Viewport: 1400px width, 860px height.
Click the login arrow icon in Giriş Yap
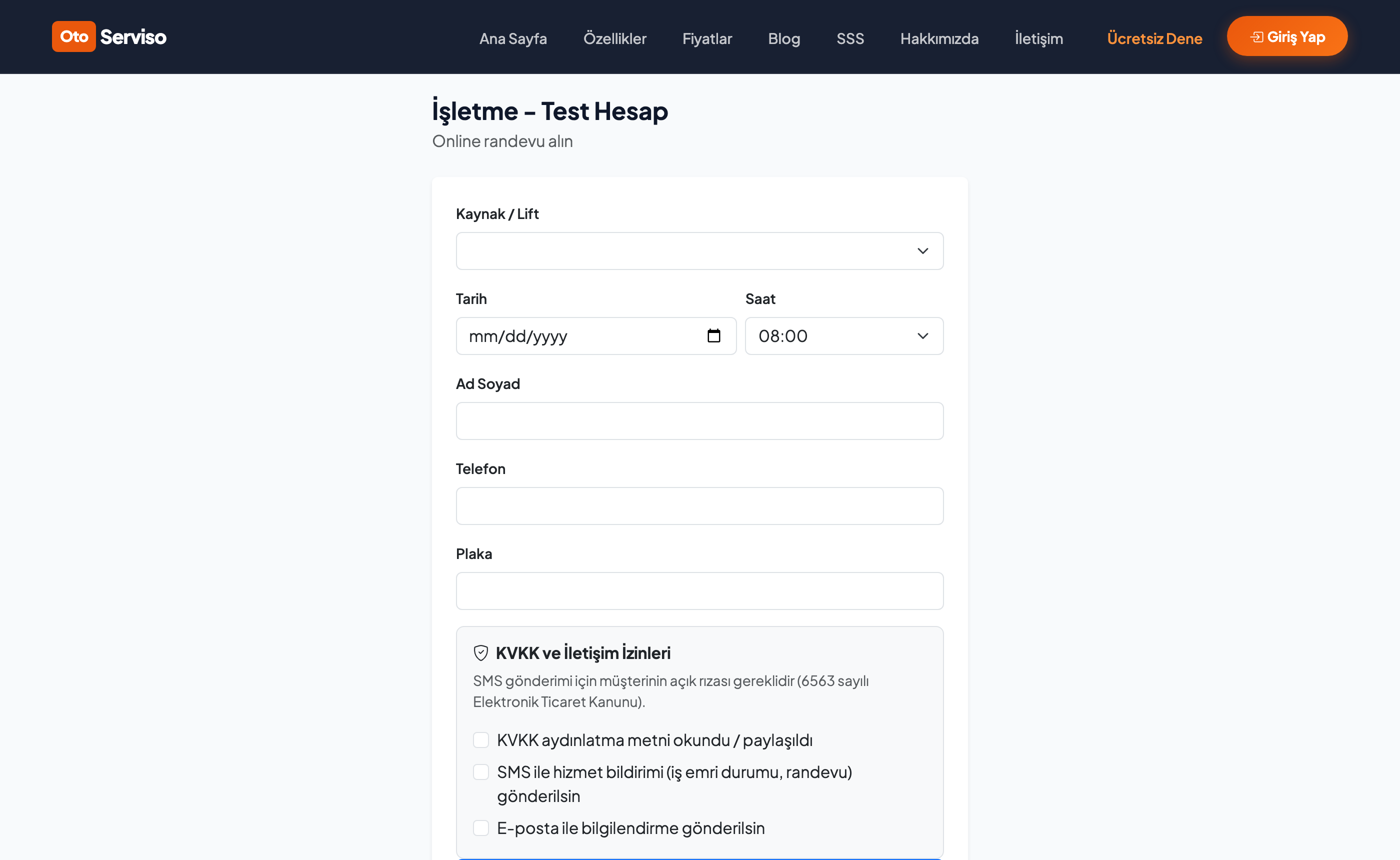tap(1256, 37)
